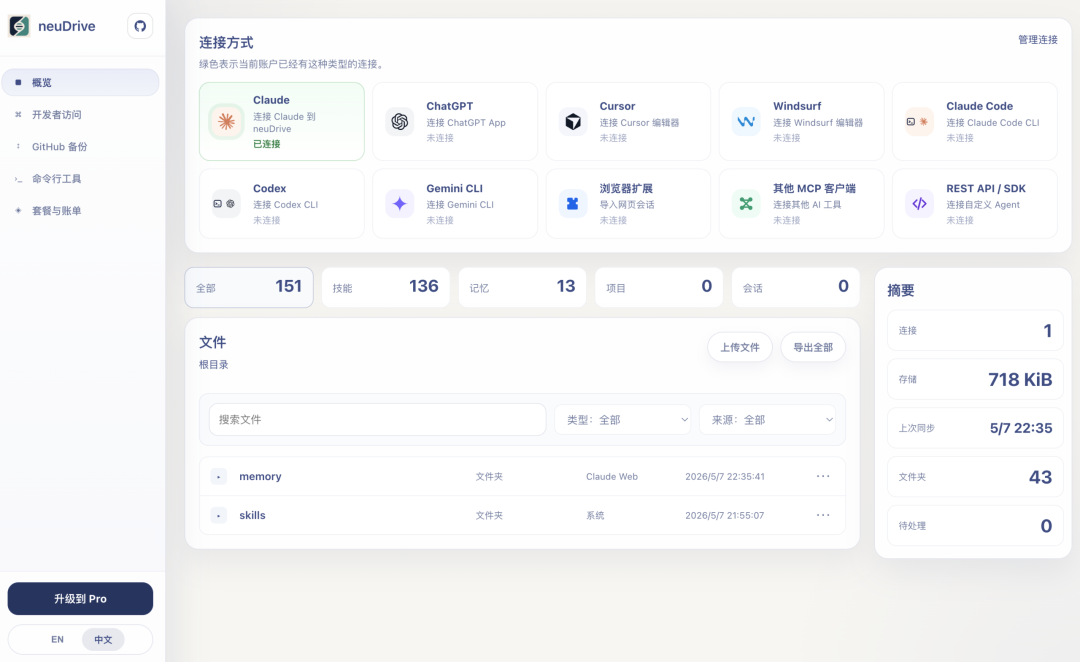
Task: Click the 2026/5/7 22:35:41 timestamp
Action: click(725, 477)
